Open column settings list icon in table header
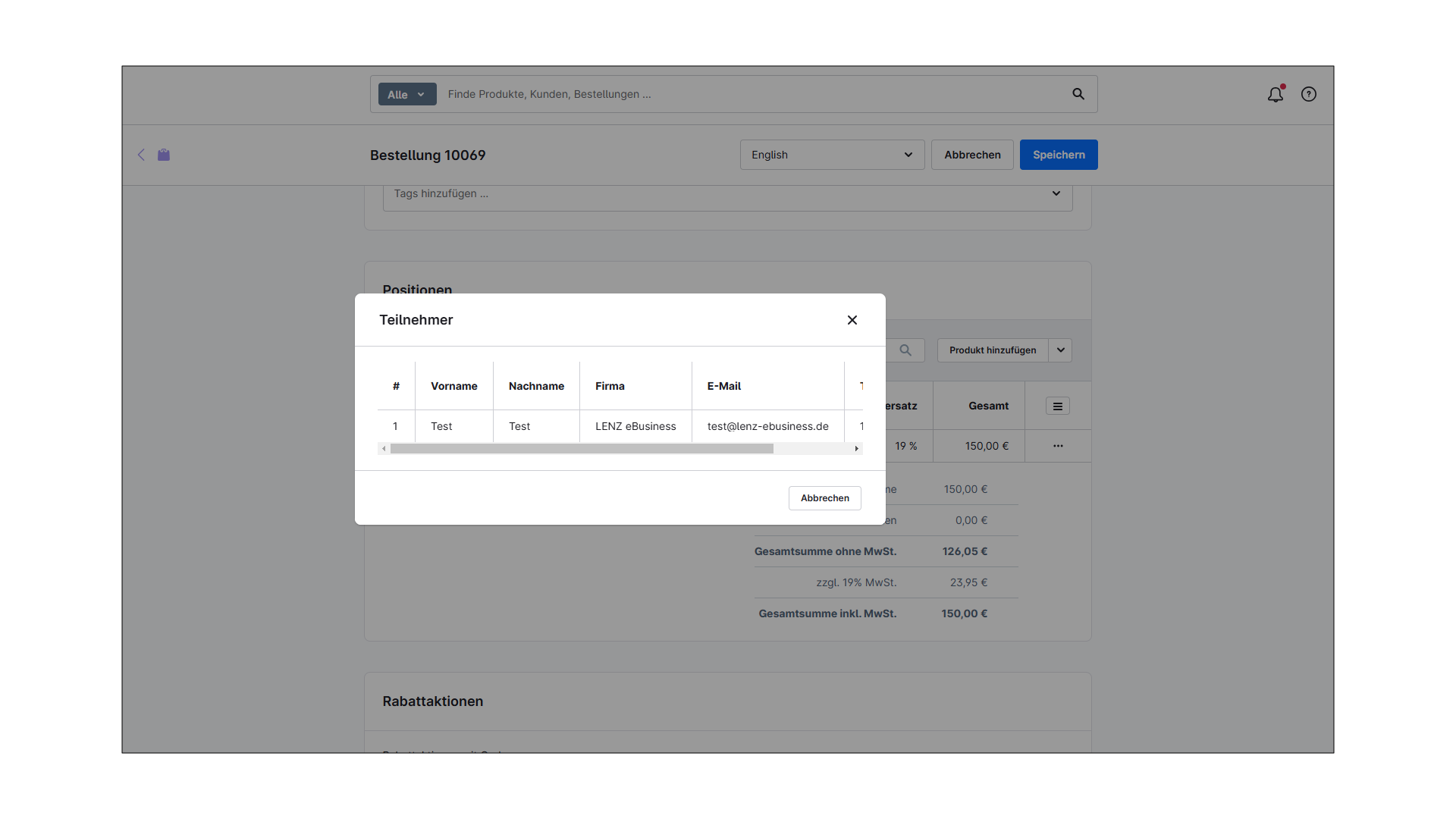This screenshot has height=819, width=1456. [x=1058, y=406]
